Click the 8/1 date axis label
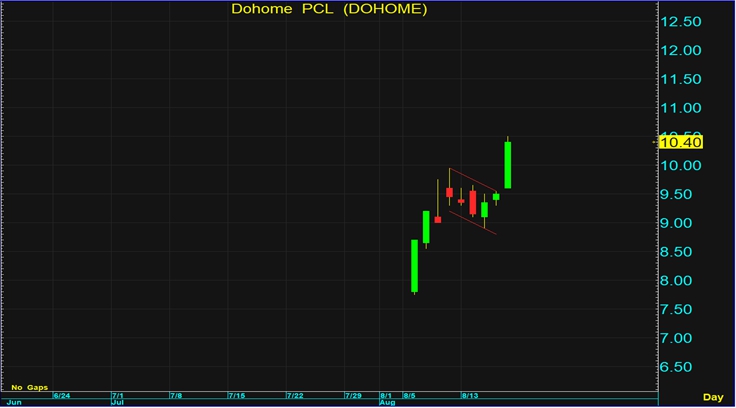 point(386,395)
